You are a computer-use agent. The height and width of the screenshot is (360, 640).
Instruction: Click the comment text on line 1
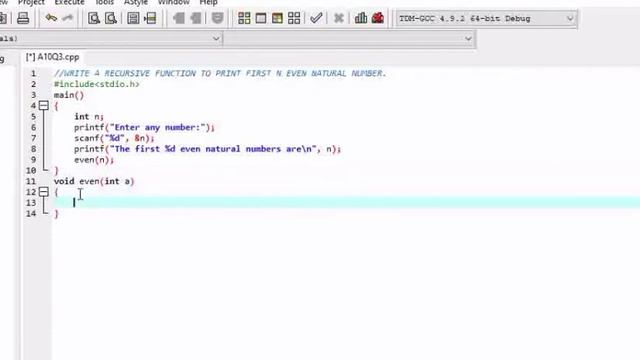(220, 73)
